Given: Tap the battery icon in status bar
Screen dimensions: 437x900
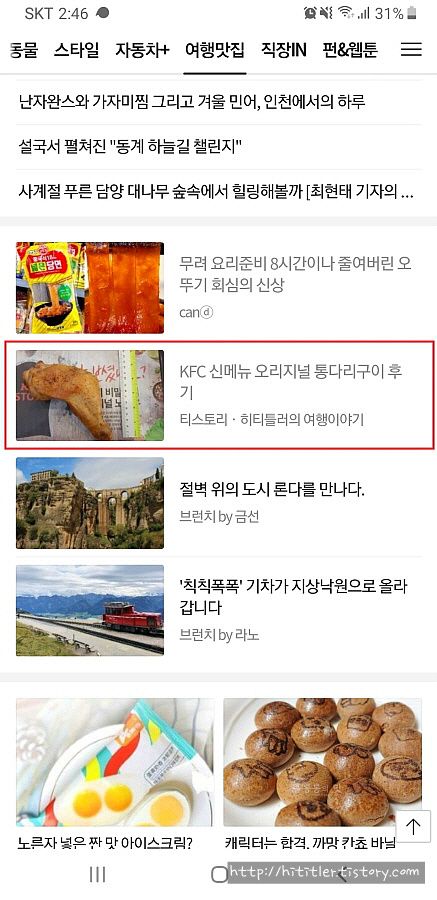Looking at the screenshot, I should point(412,13).
